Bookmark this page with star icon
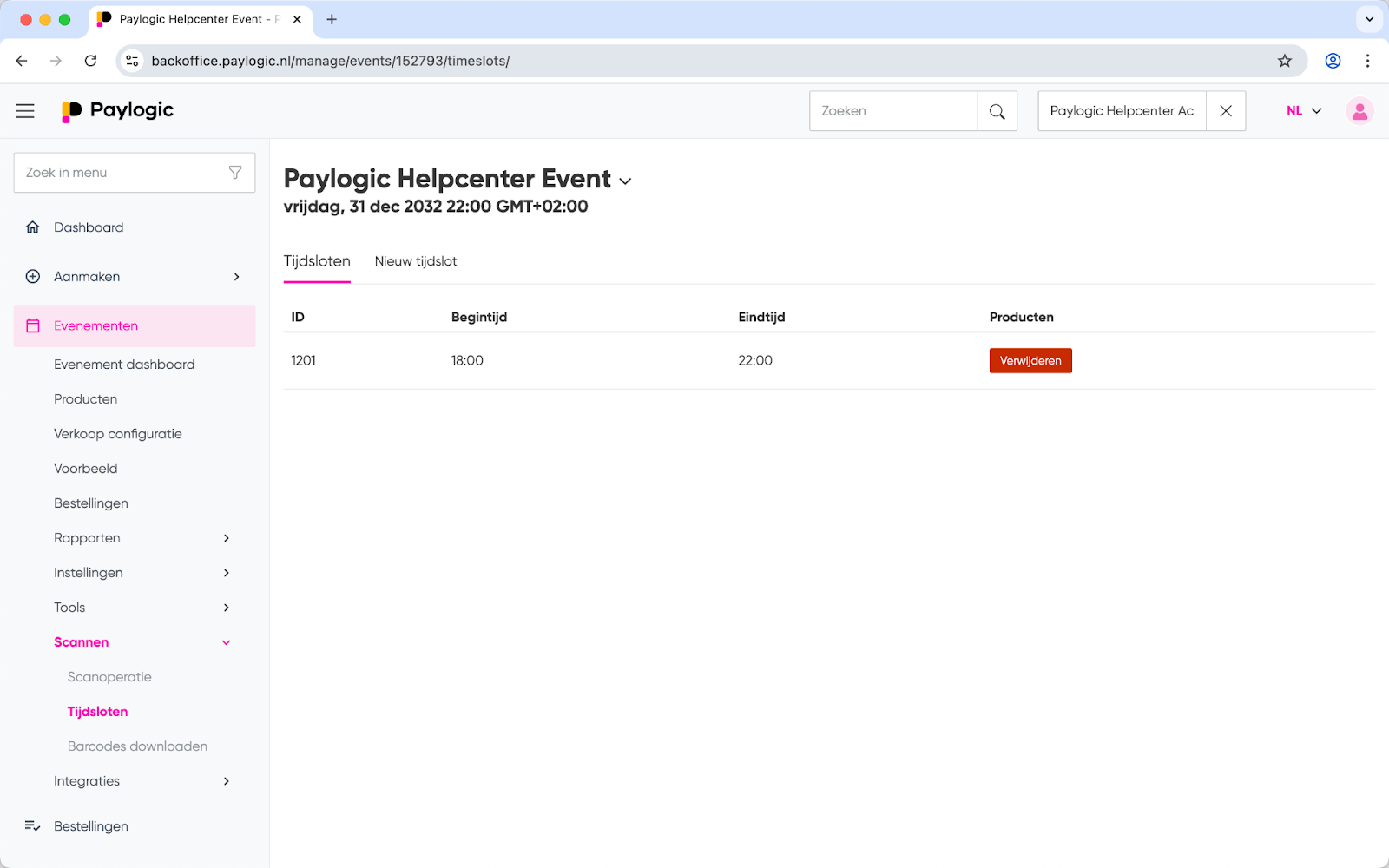The width and height of the screenshot is (1389, 868). click(x=1285, y=61)
